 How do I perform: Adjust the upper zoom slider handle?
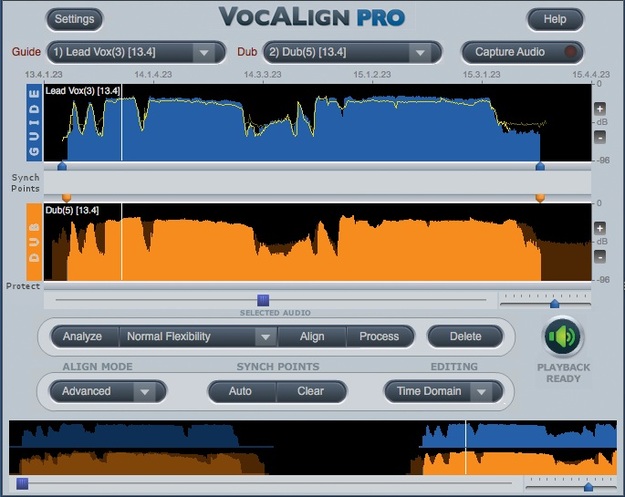554,304
